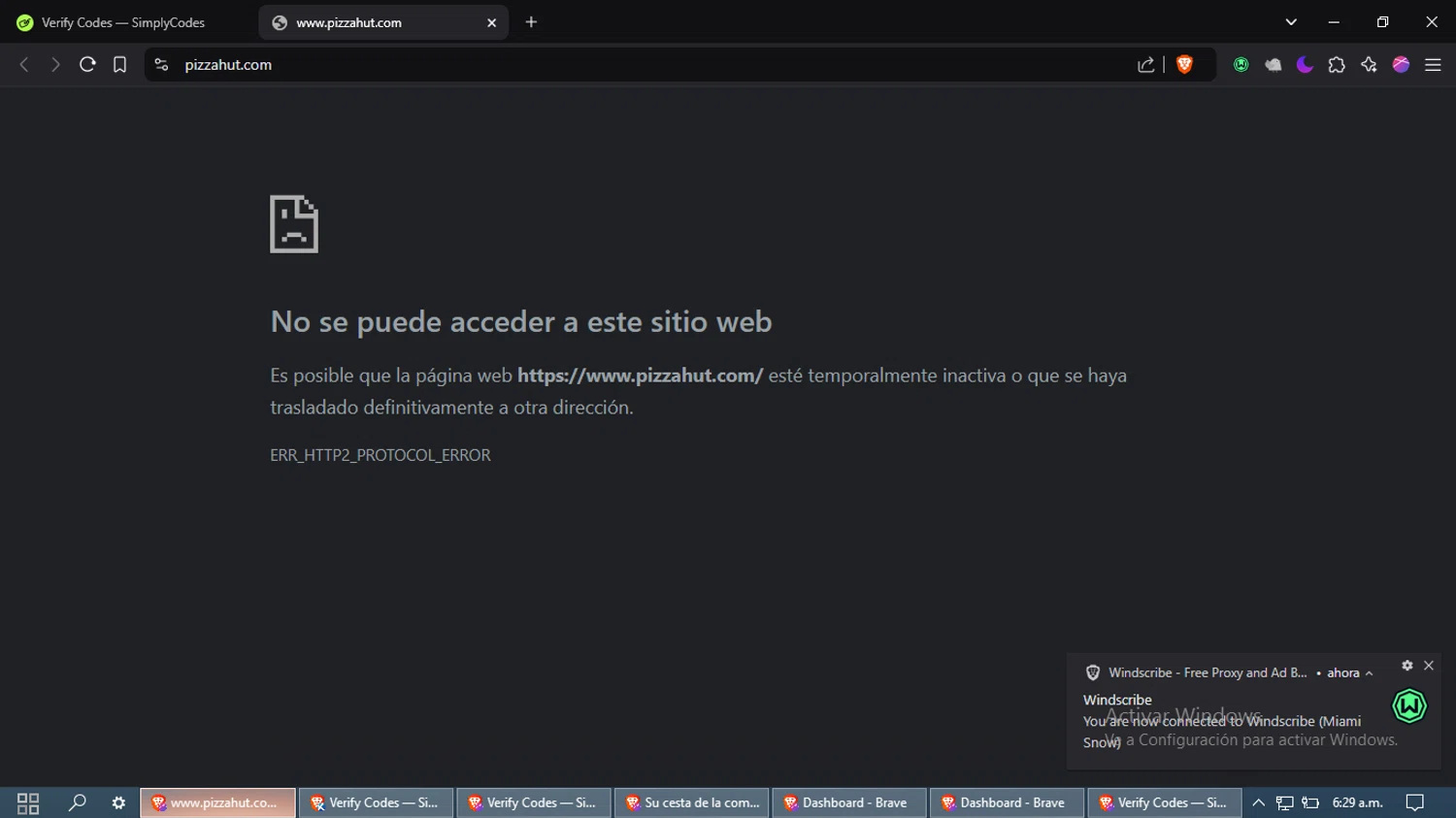Click the ERR_HTTP2_PROTOCOL_ERROR error code text
Image resolution: width=1456 pixels, height=818 pixels.
tap(381, 455)
